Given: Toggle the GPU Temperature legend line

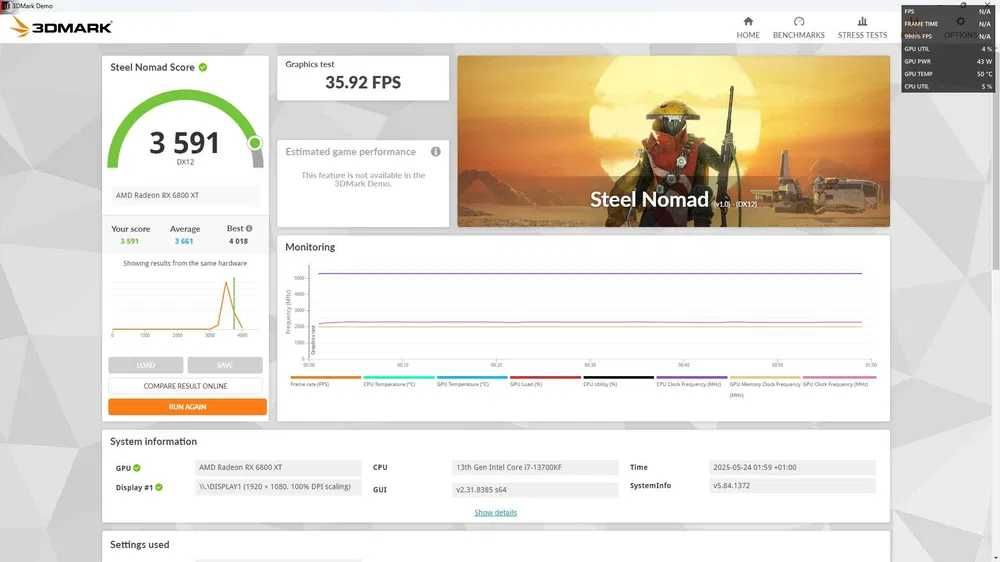Looking at the screenshot, I should coord(471,381).
